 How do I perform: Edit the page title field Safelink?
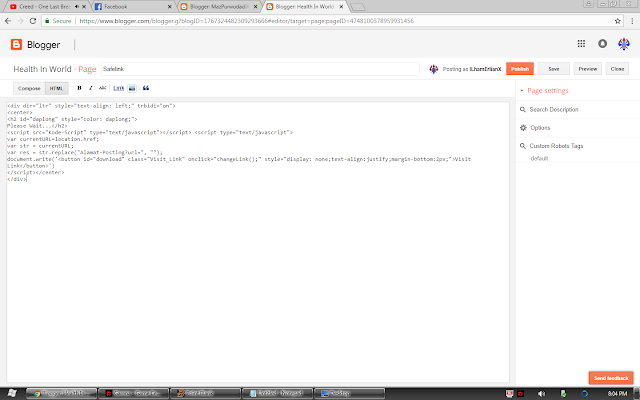260,69
